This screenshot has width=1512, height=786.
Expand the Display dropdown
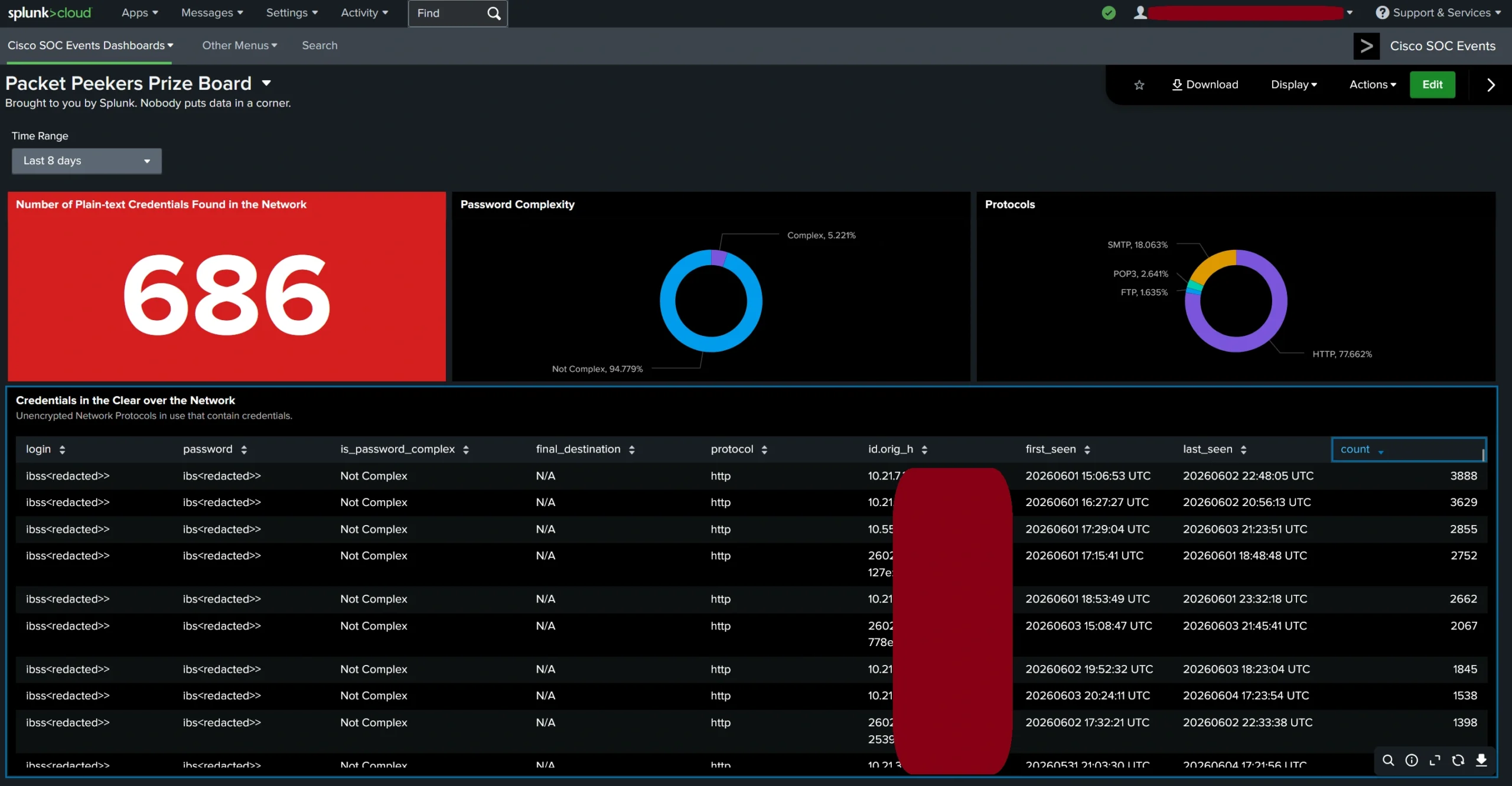(1294, 85)
